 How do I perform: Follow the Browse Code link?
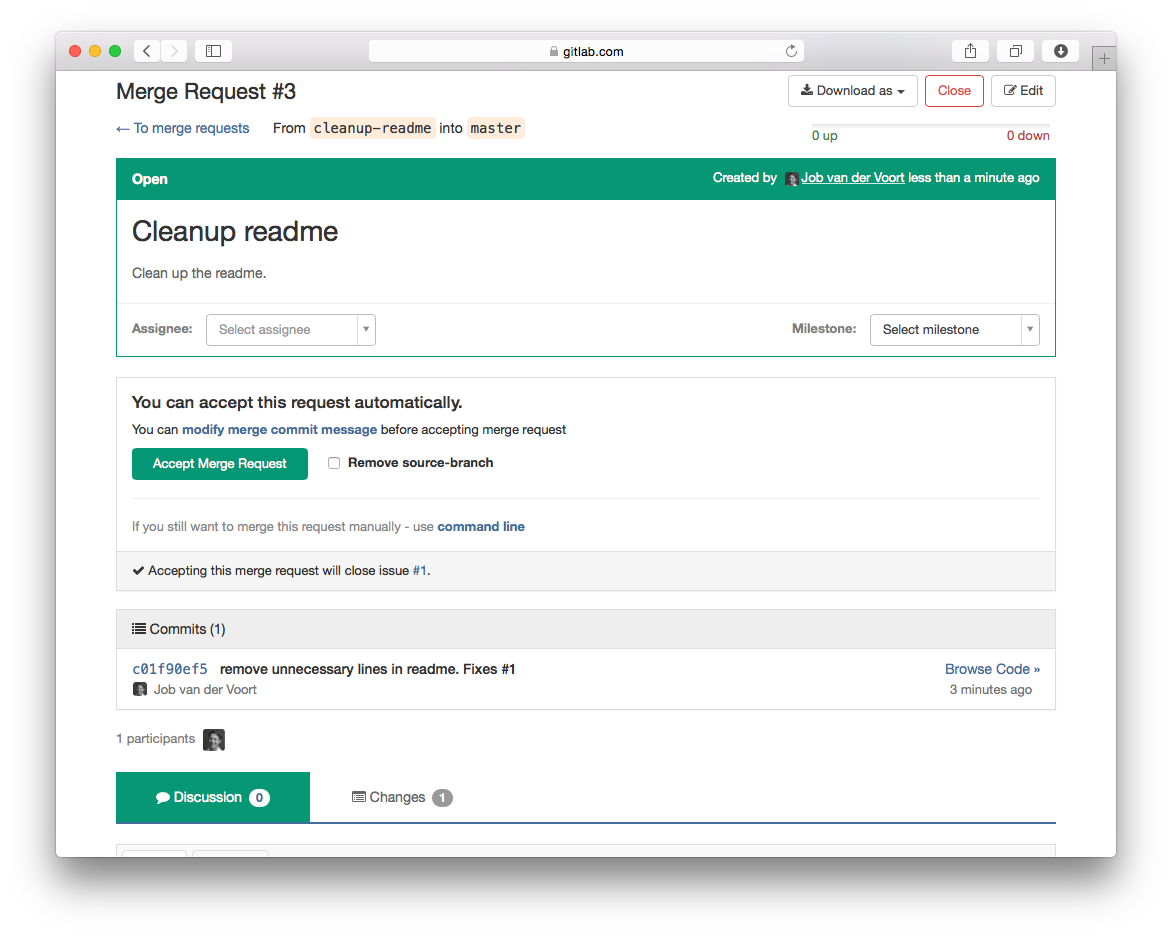tap(992, 668)
